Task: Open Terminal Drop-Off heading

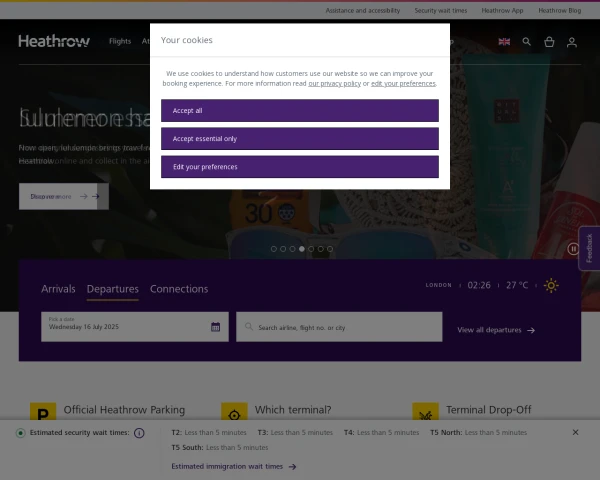Action: pos(489,410)
